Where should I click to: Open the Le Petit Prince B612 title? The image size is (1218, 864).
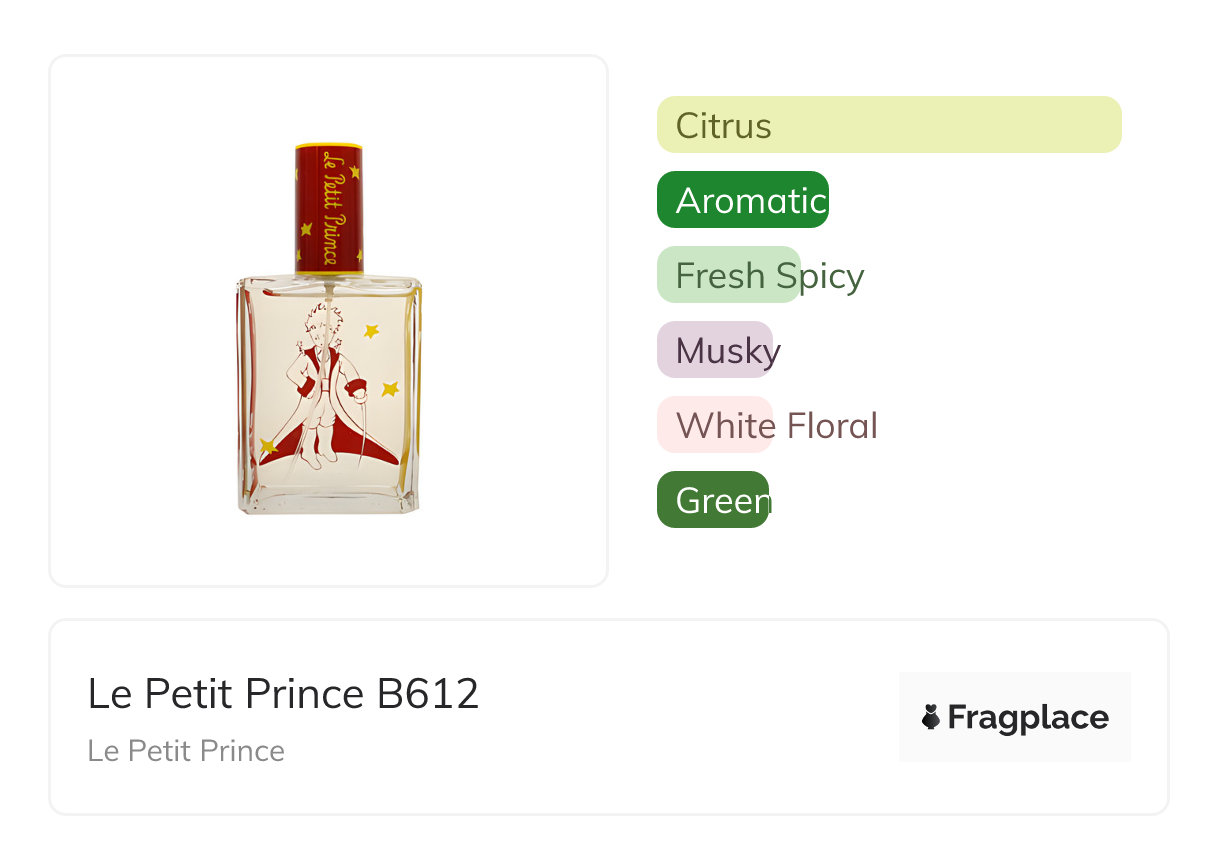(284, 694)
